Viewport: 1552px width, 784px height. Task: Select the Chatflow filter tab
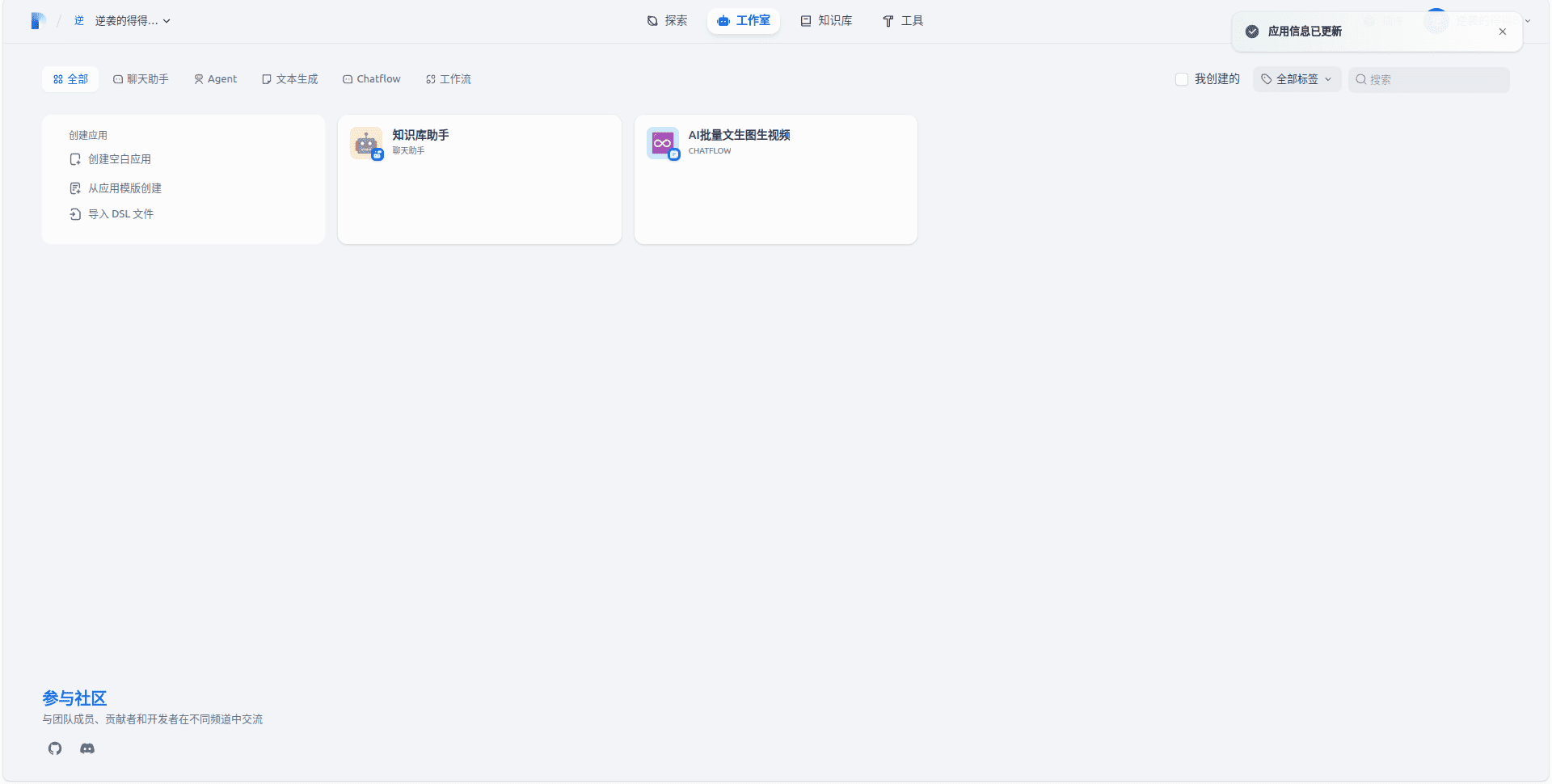(x=372, y=79)
